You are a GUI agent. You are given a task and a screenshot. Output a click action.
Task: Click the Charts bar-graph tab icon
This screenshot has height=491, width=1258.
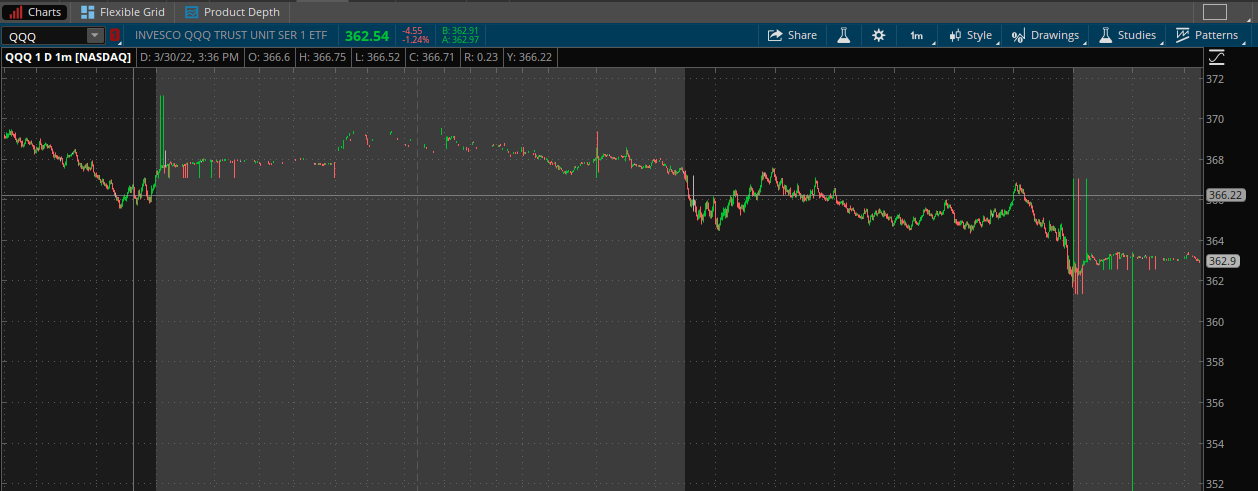point(15,12)
